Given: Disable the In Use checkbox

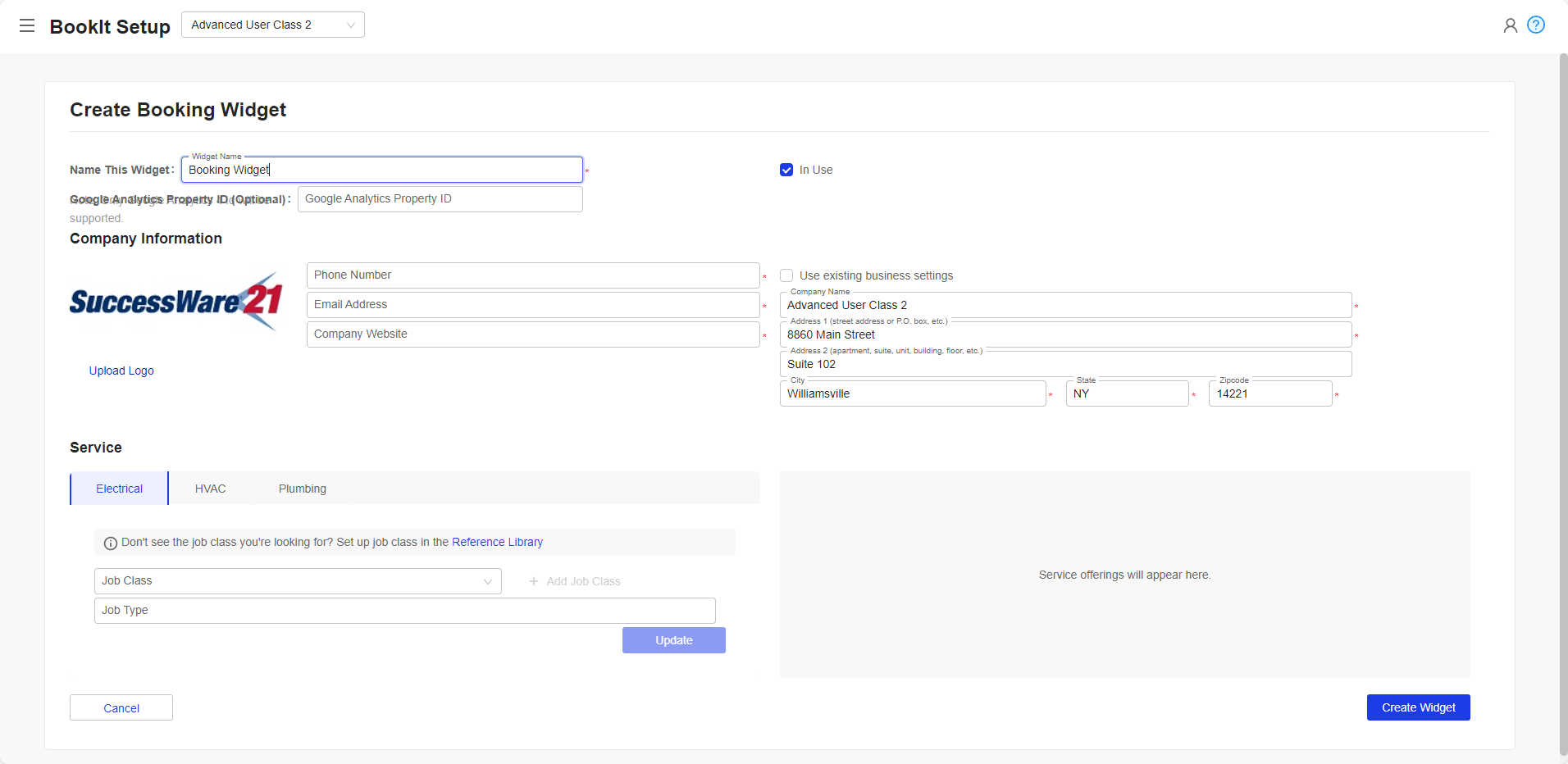Looking at the screenshot, I should coord(786,170).
